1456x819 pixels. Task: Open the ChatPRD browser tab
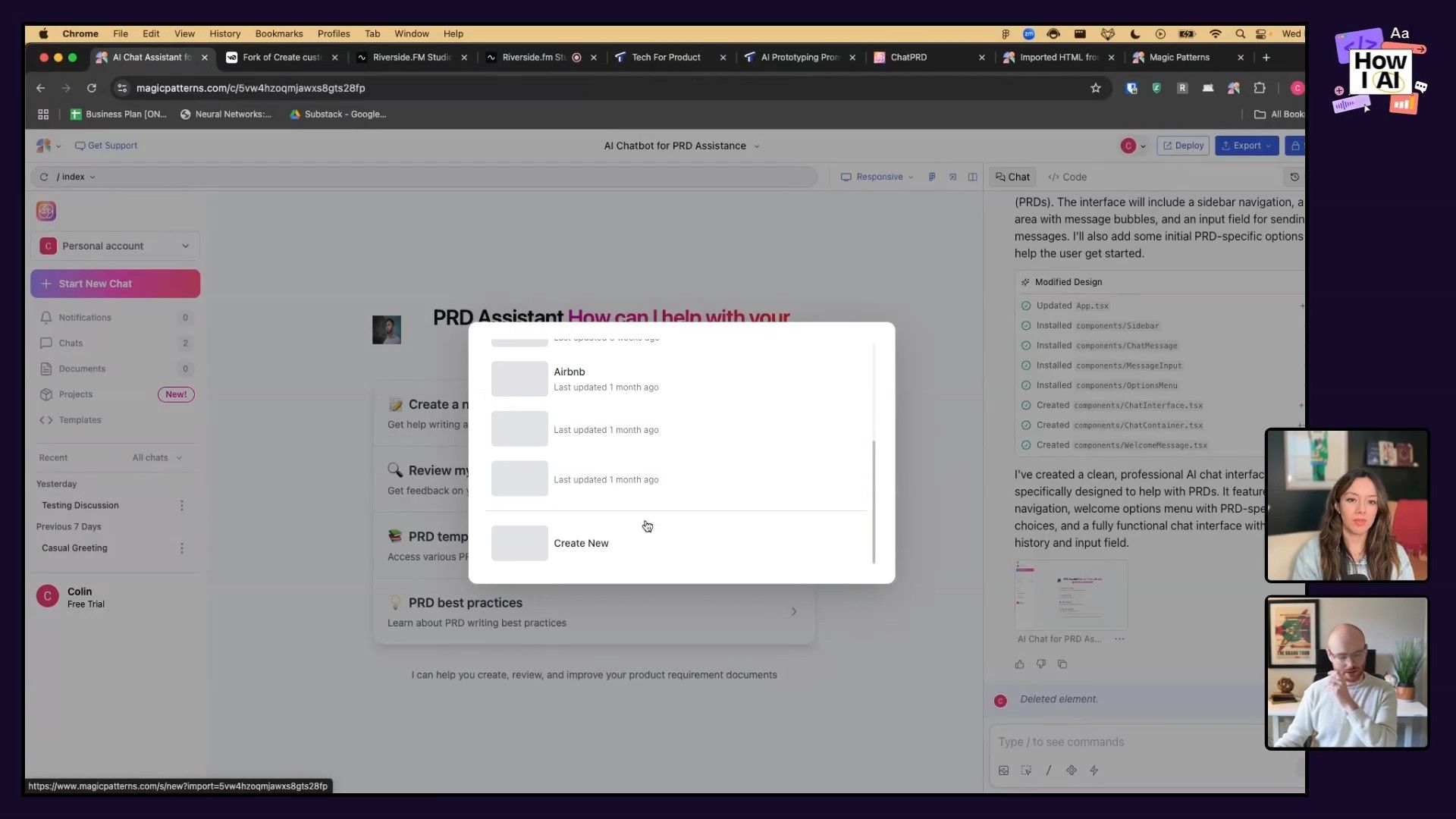pyautogui.click(x=928, y=58)
